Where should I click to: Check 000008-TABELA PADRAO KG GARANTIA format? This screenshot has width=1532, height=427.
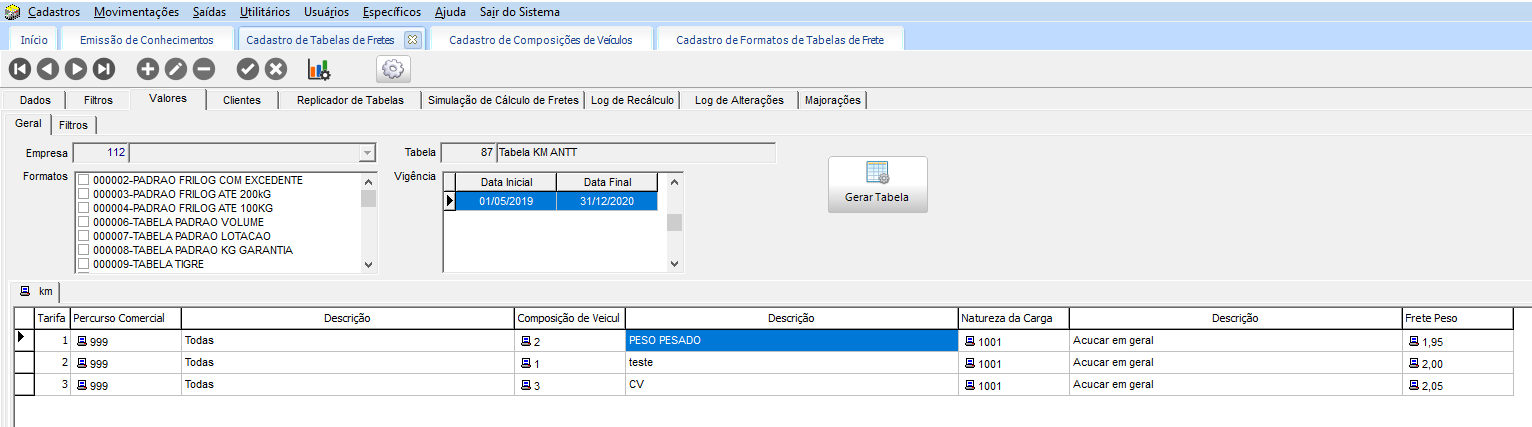pyautogui.click(x=85, y=250)
